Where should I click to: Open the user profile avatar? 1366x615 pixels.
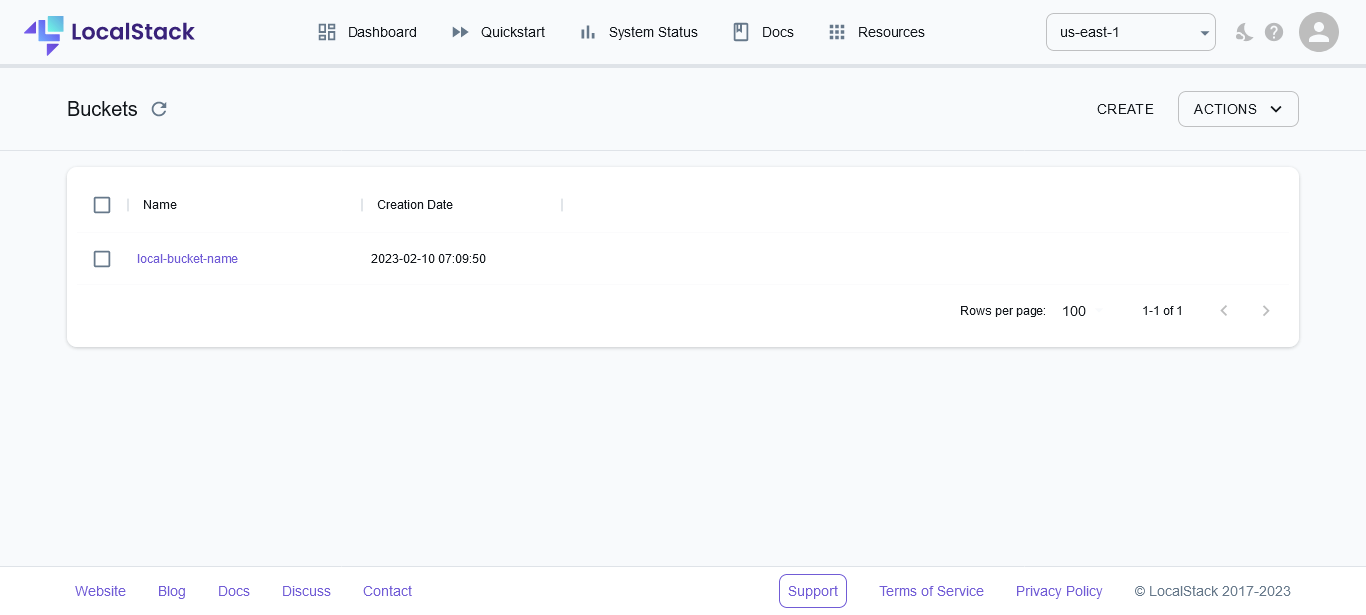pos(1319,32)
